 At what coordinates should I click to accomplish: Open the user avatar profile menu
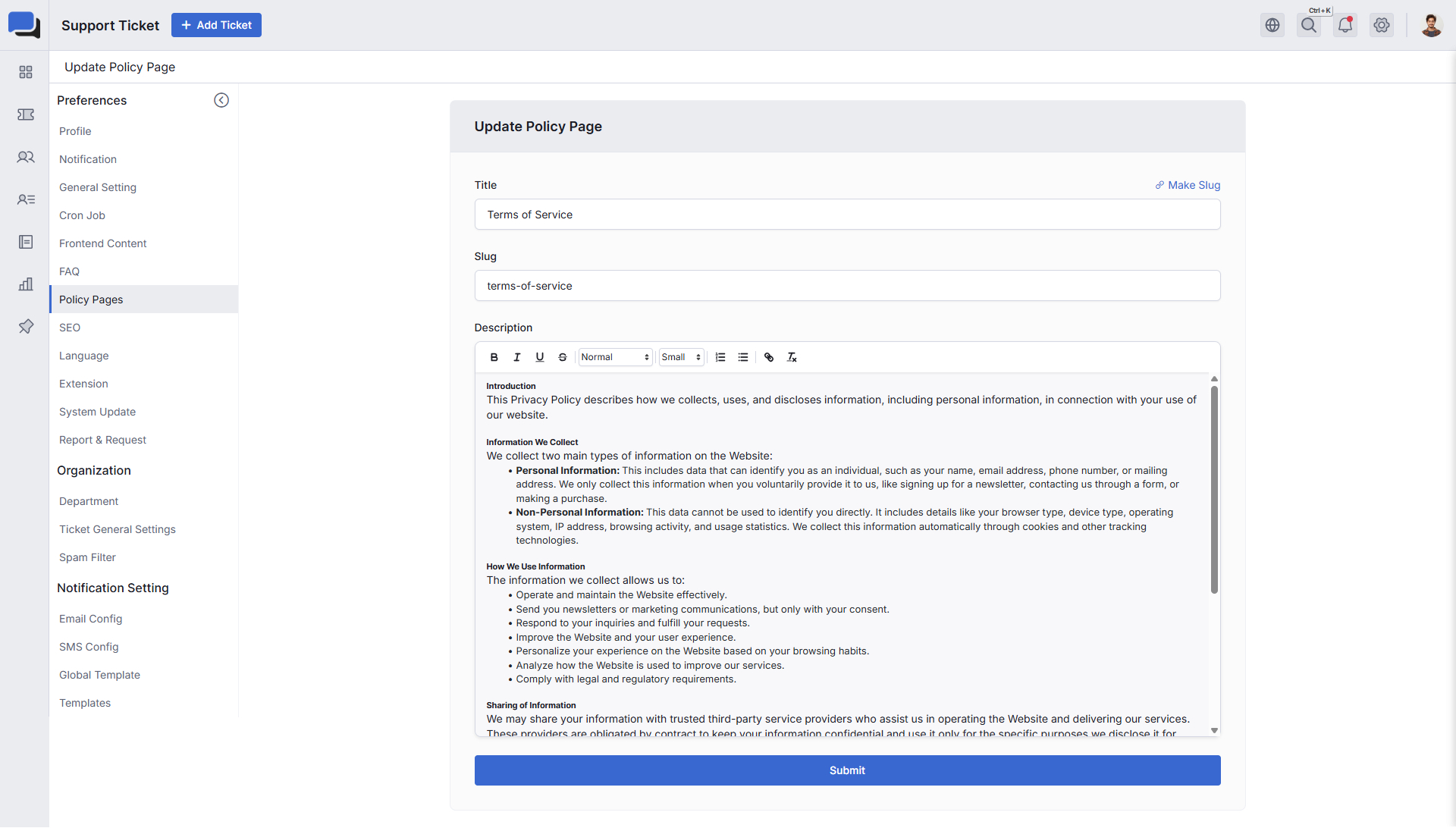point(1430,25)
